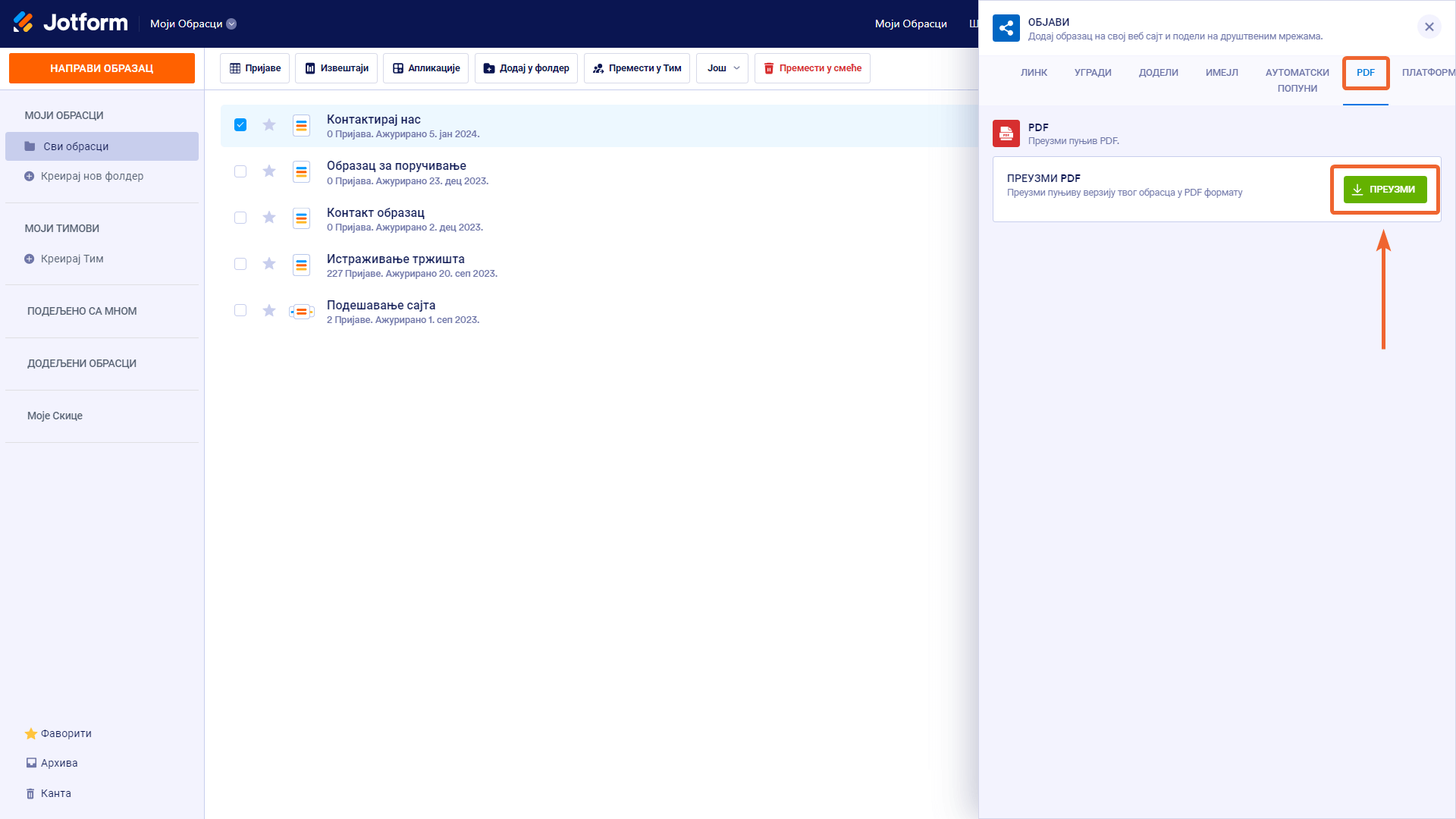Click Премести у смеће toolbar button
Screen dimensions: 1456x819
coord(812,68)
